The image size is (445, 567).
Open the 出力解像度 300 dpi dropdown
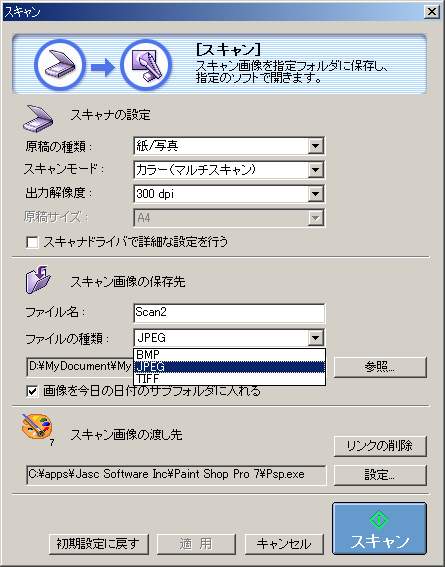click(x=229, y=194)
